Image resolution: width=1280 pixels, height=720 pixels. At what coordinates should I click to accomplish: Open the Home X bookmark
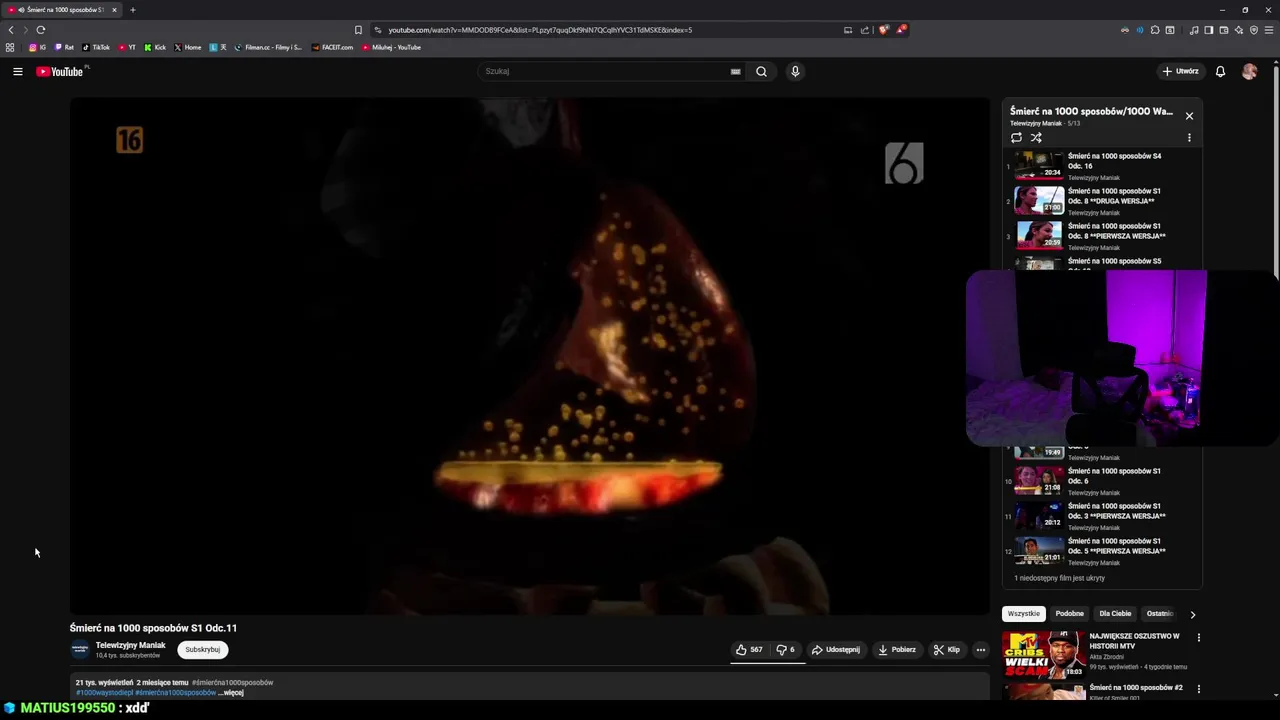[x=188, y=47]
